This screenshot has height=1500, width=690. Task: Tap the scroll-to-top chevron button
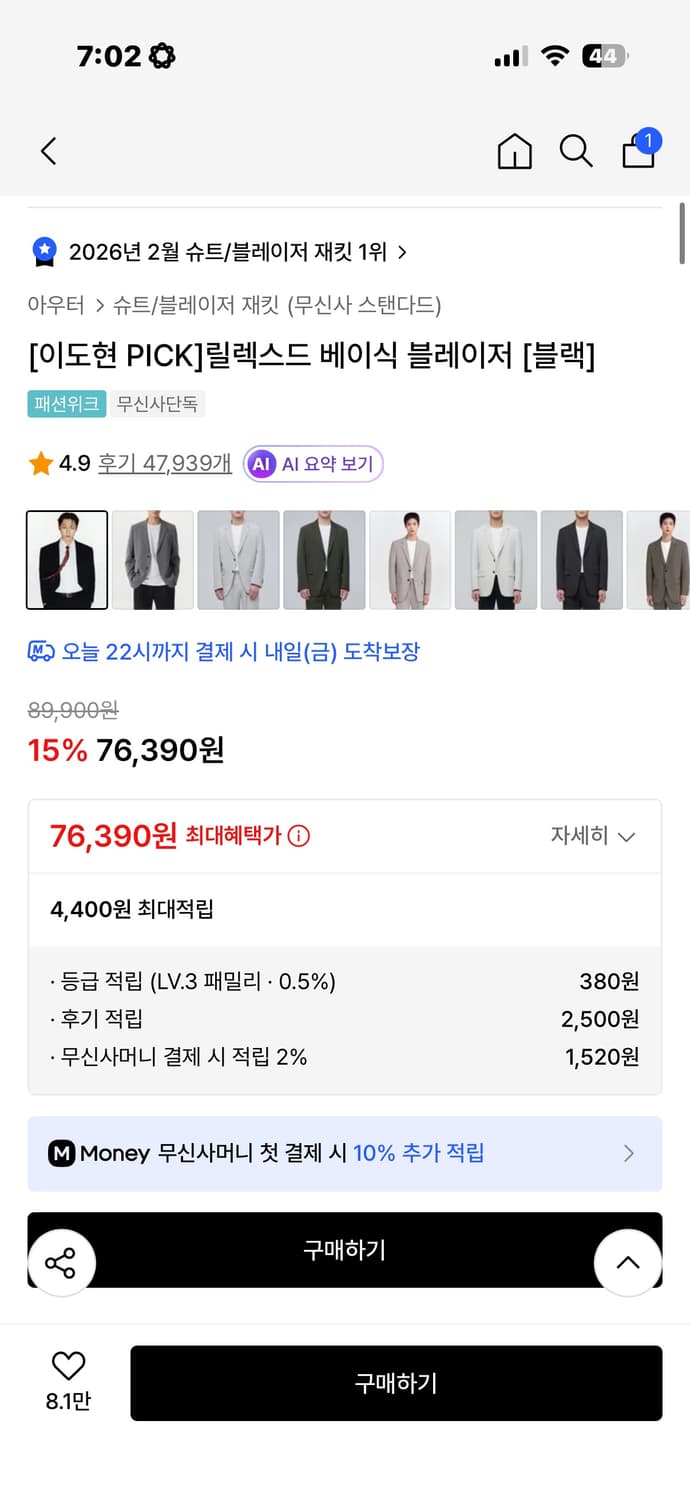(x=628, y=1263)
